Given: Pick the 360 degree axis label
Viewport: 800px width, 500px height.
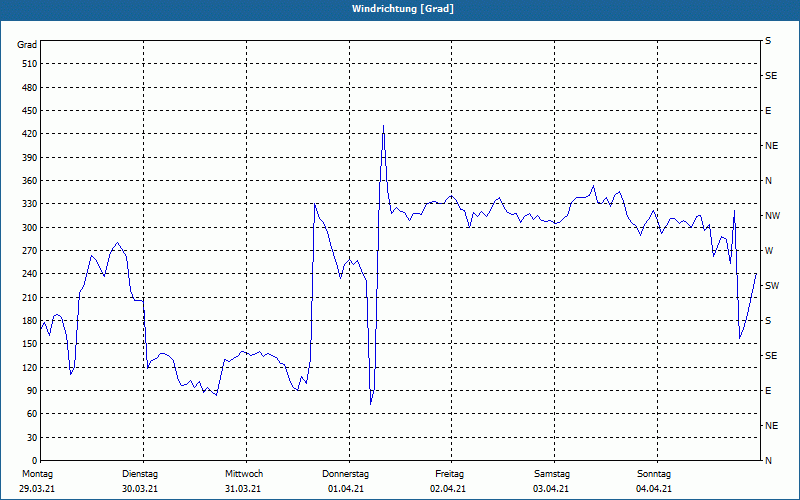Looking at the screenshot, I should click(30, 181).
